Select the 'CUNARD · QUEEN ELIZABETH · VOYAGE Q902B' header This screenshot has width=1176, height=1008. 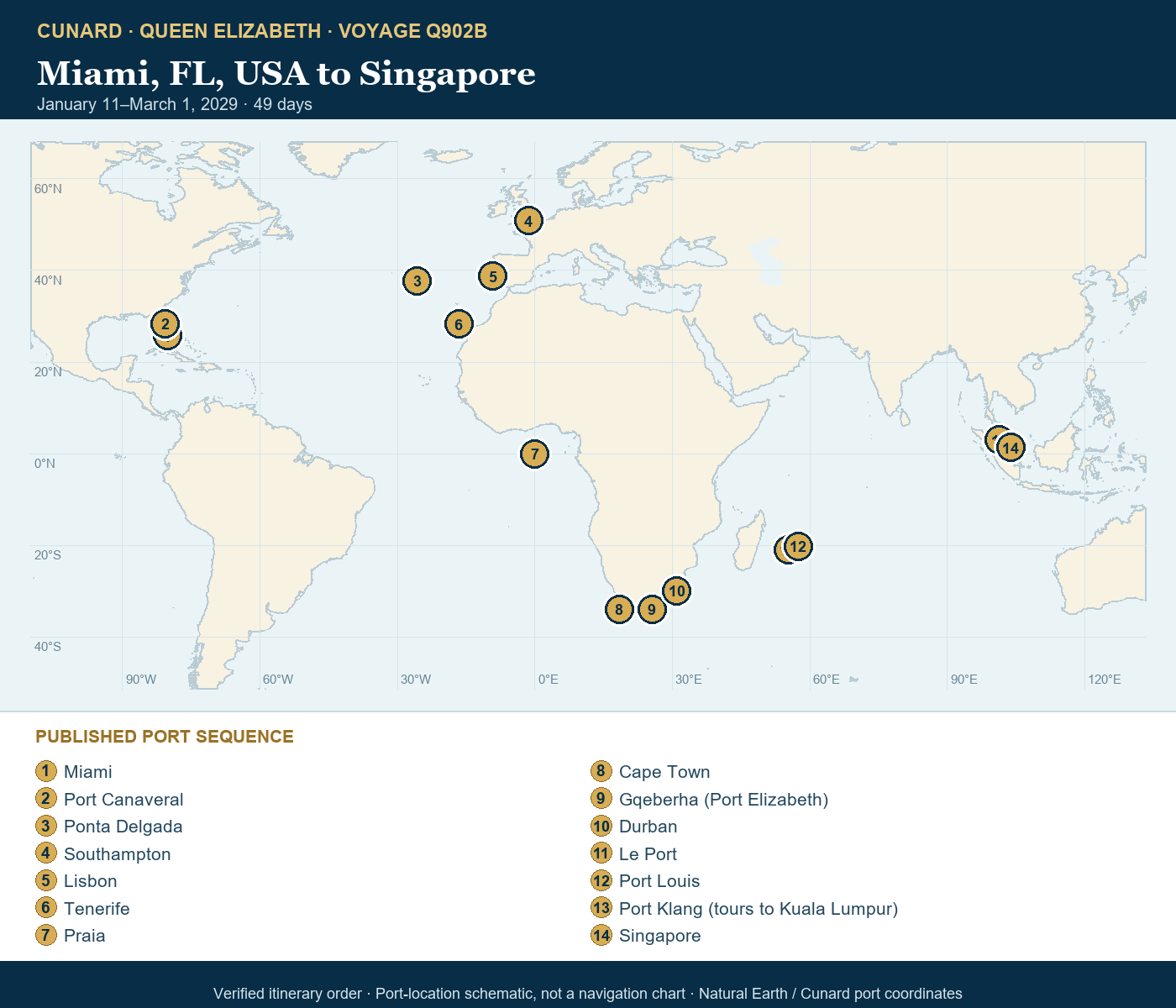[x=262, y=31]
